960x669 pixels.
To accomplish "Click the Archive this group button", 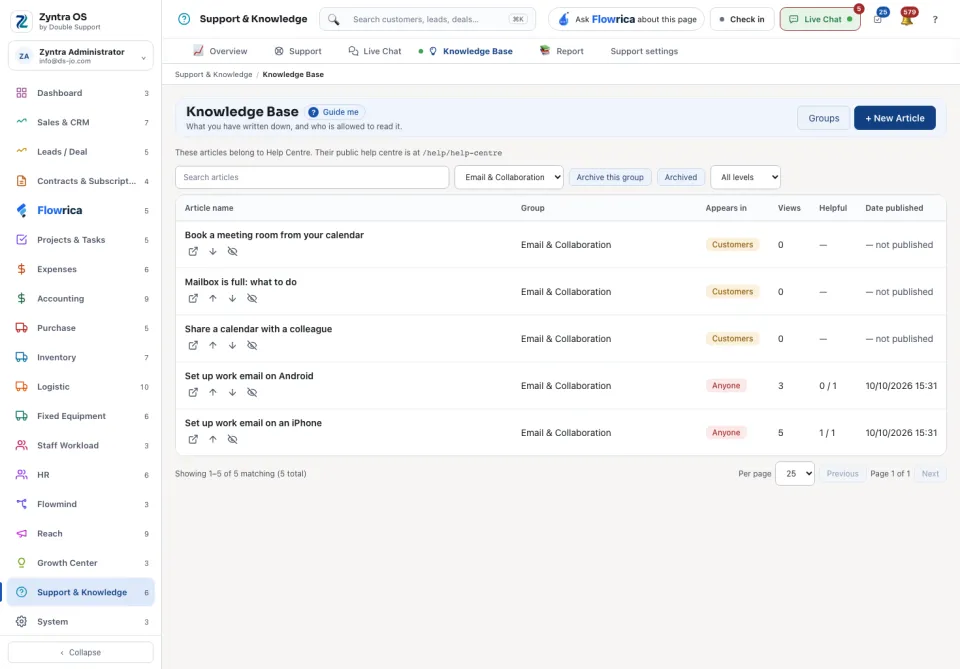I will click(x=610, y=178).
